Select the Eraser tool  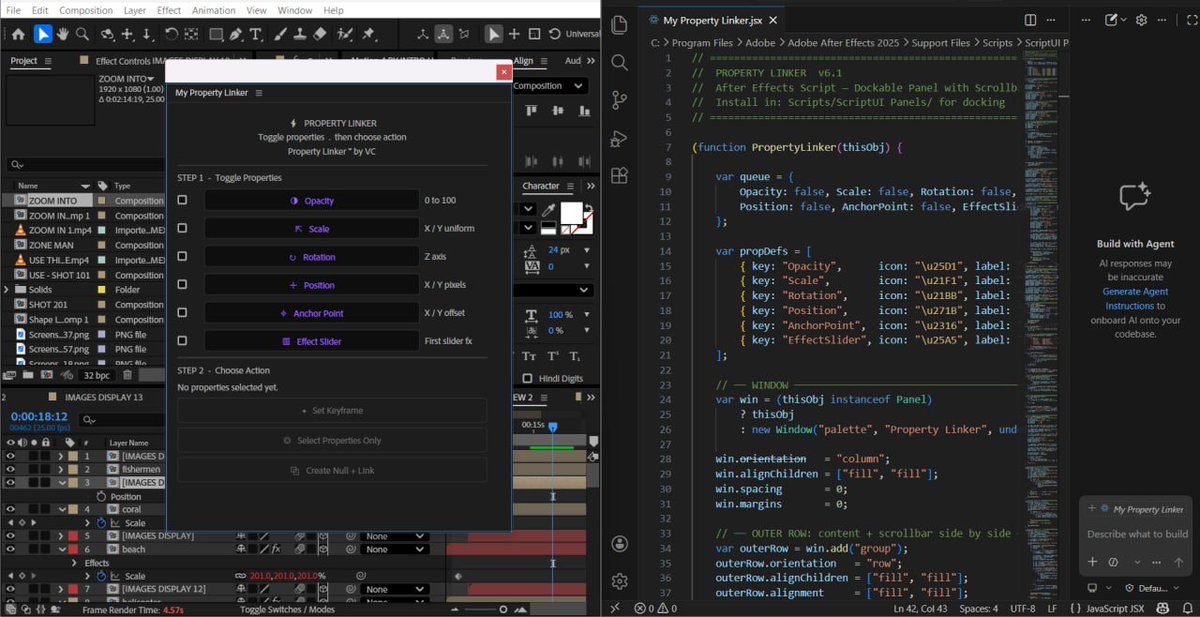(320, 34)
